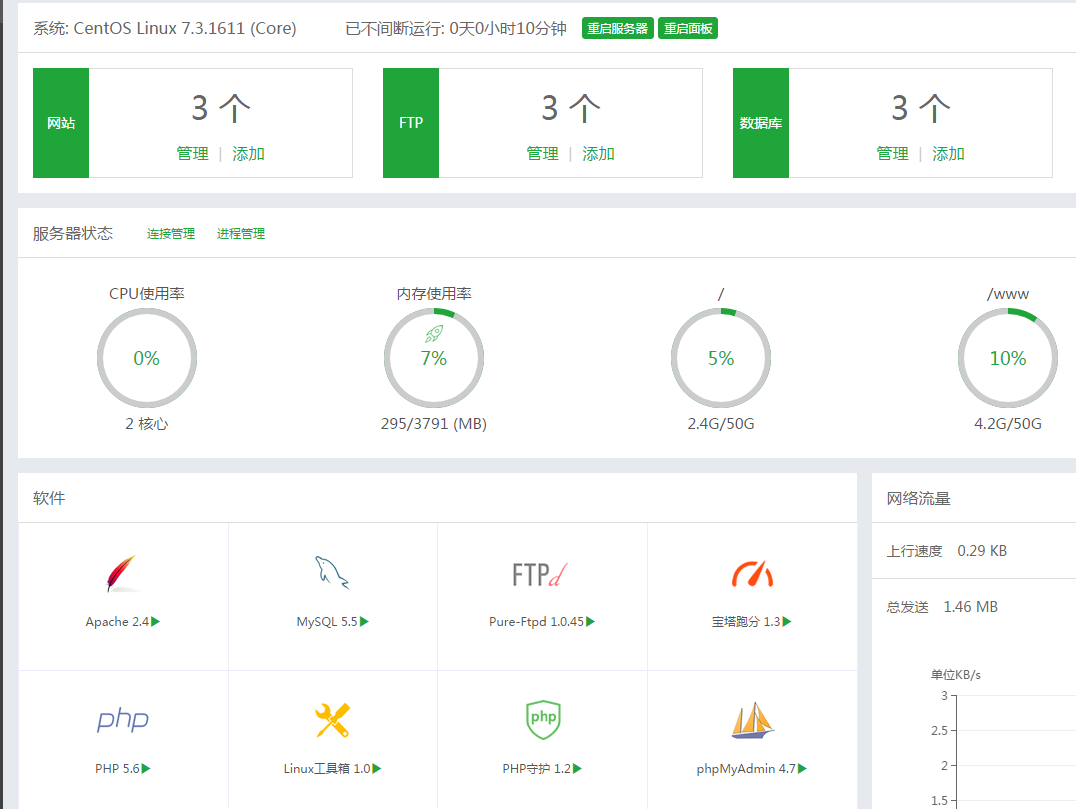Click the 上行速度 0.29 KB value
The width and height of the screenshot is (1076, 809).
click(x=982, y=551)
